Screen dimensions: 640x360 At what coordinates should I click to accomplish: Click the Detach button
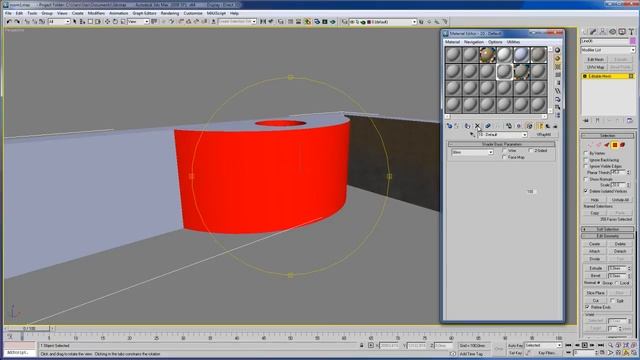coord(620,251)
